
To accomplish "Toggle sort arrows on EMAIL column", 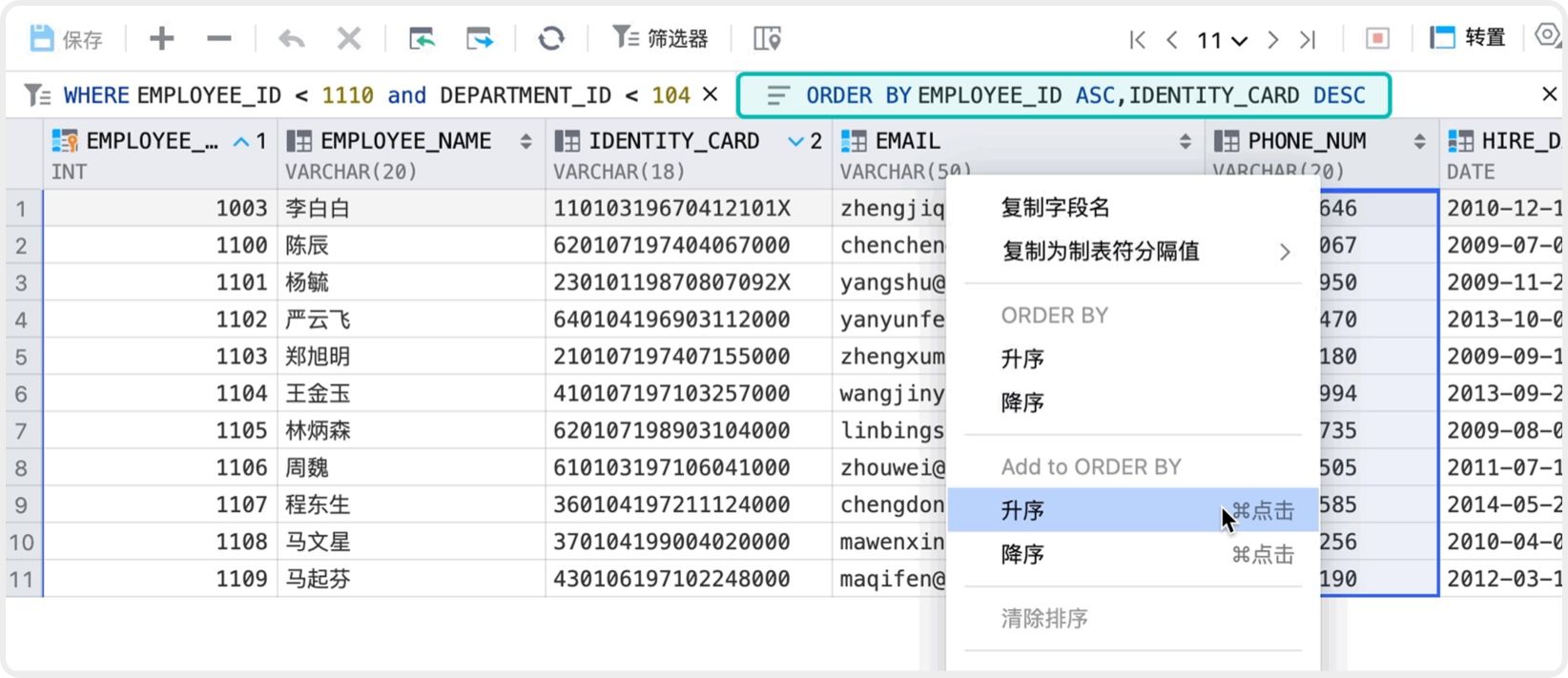I will pyautogui.click(x=1186, y=141).
